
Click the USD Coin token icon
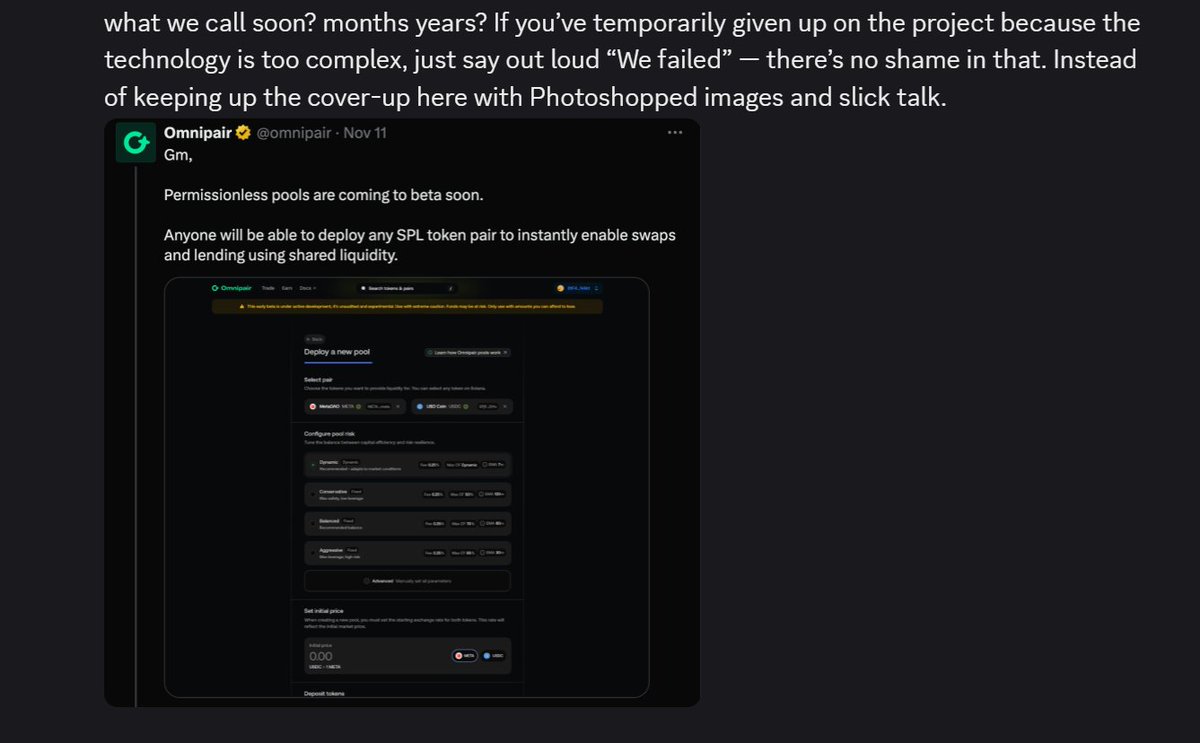[x=420, y=406]
